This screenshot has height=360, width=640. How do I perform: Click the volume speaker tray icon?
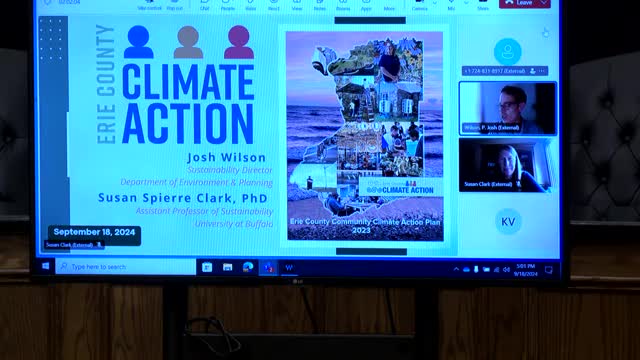coord(507,269)
